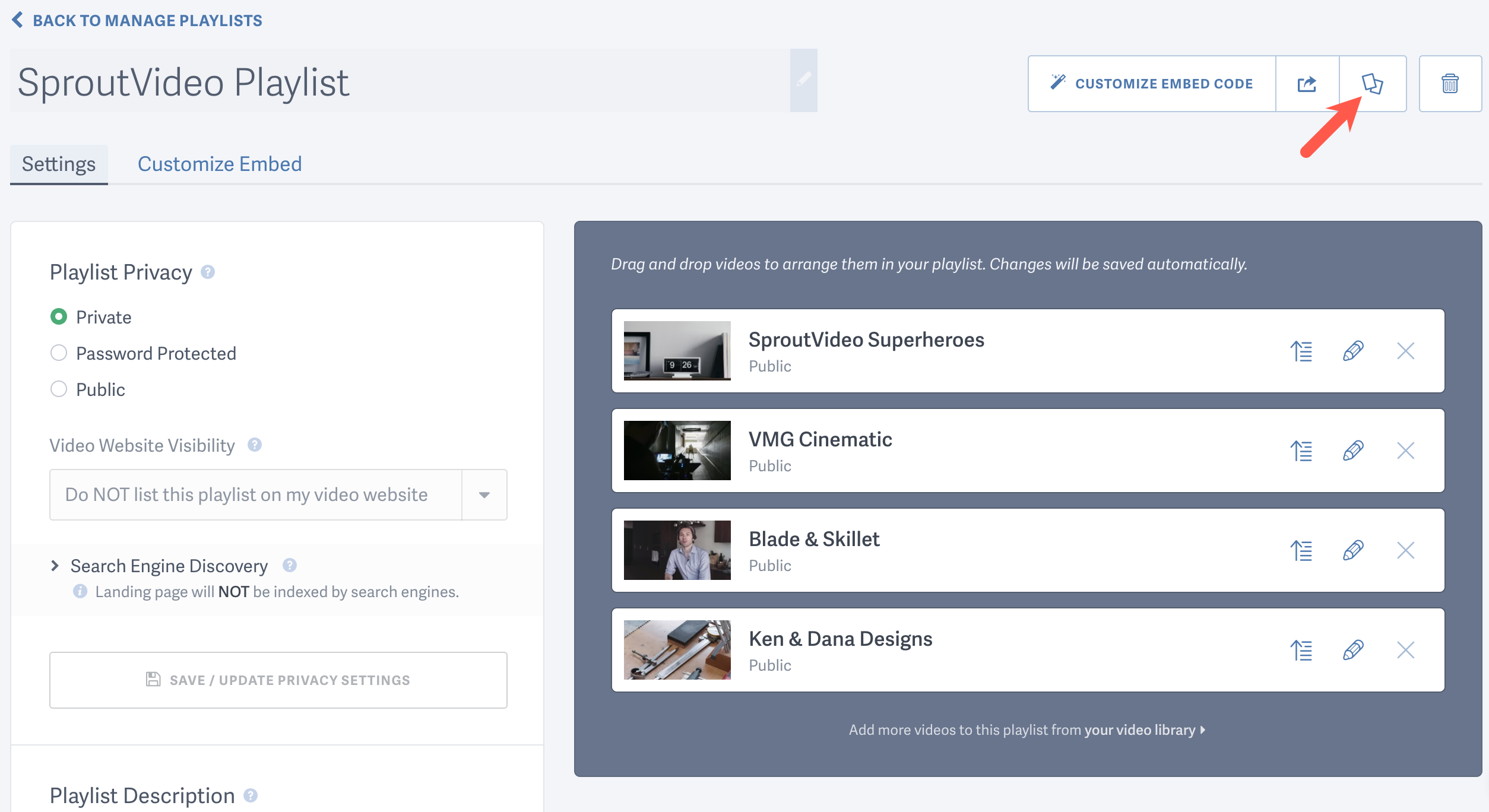Click the delete playlist trash icon

coord(1450,84)
